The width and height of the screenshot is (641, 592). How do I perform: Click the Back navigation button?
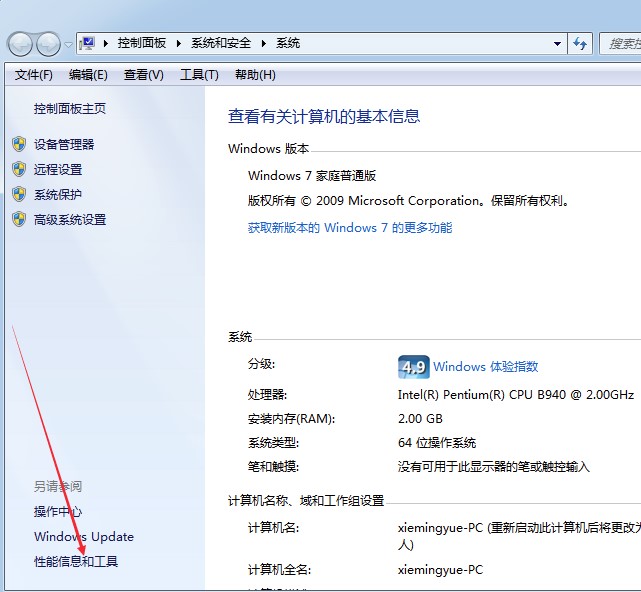coord(20,44)
